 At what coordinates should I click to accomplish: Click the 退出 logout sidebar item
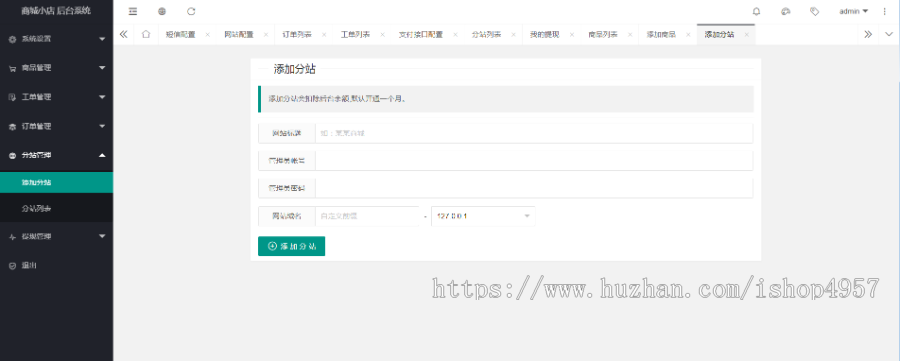pos(56,266)
